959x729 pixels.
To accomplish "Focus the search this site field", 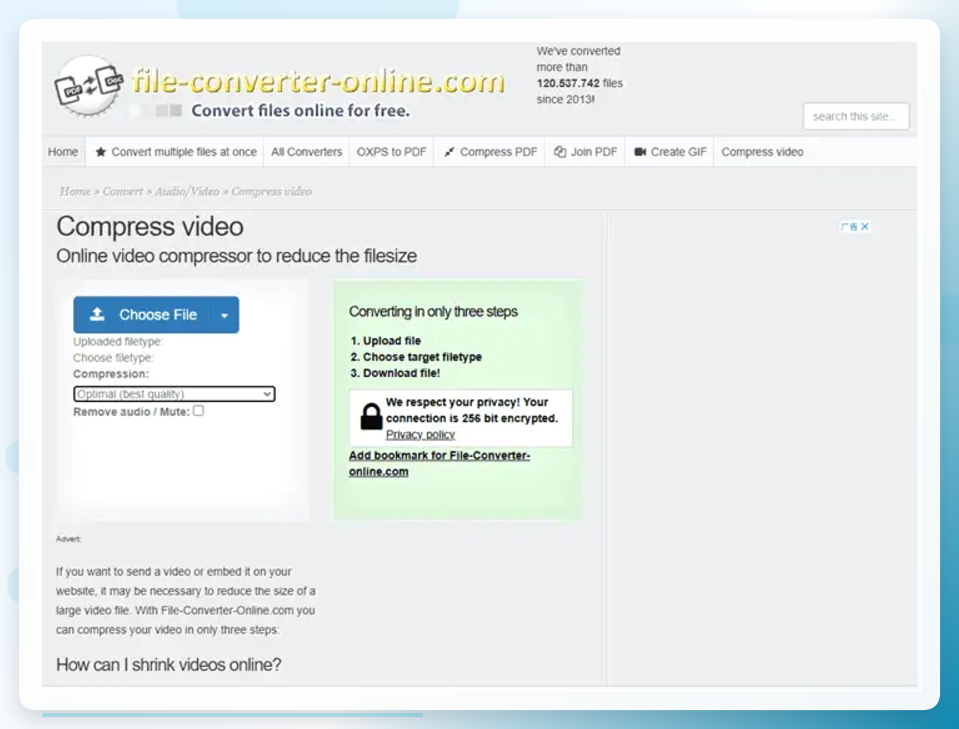I will pyautogui.click(x=856, y=116).
